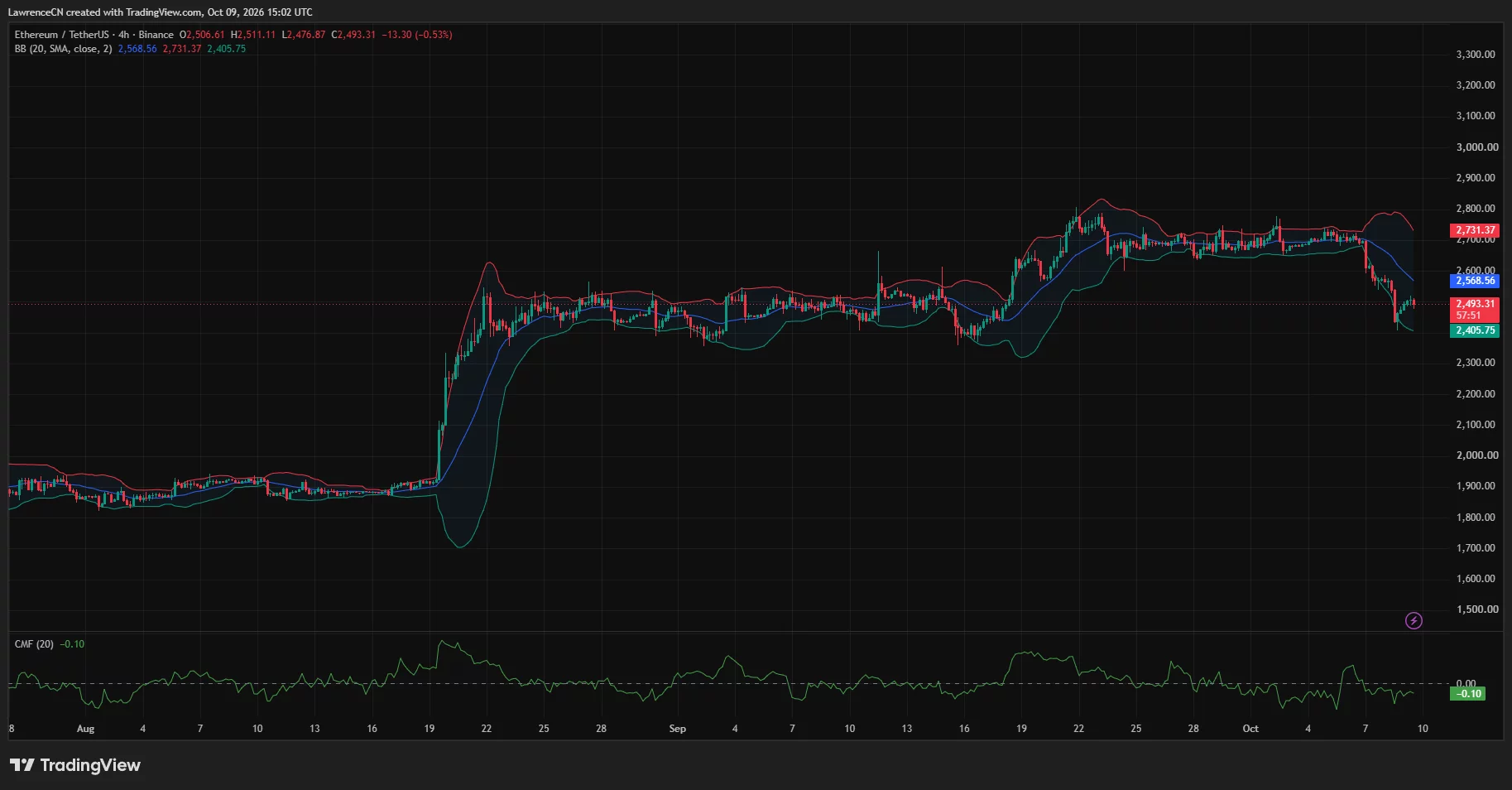Click the −0.10 value beside CMF (20) label
1512x790 pixels.
point(72,644)
